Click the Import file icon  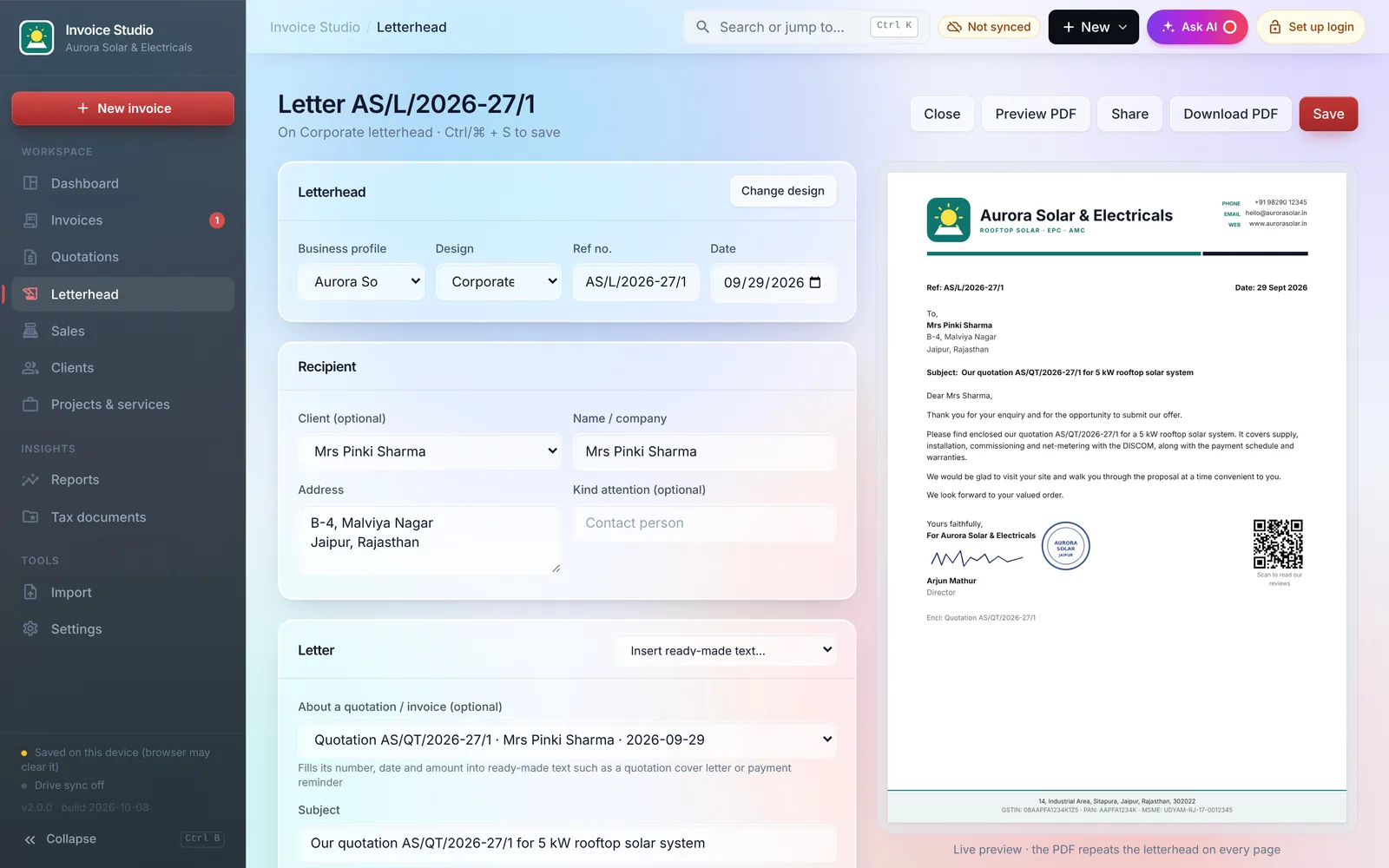pyautogui.click(x=30, y=592)
